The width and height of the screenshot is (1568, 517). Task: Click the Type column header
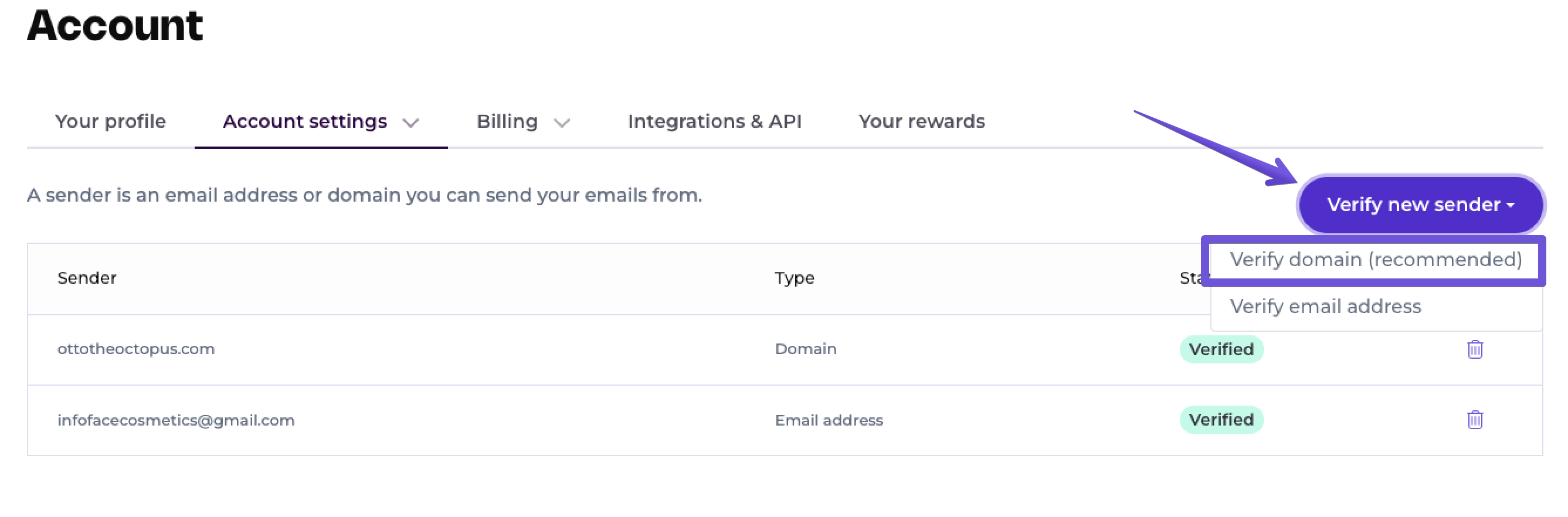click(794, 278)
